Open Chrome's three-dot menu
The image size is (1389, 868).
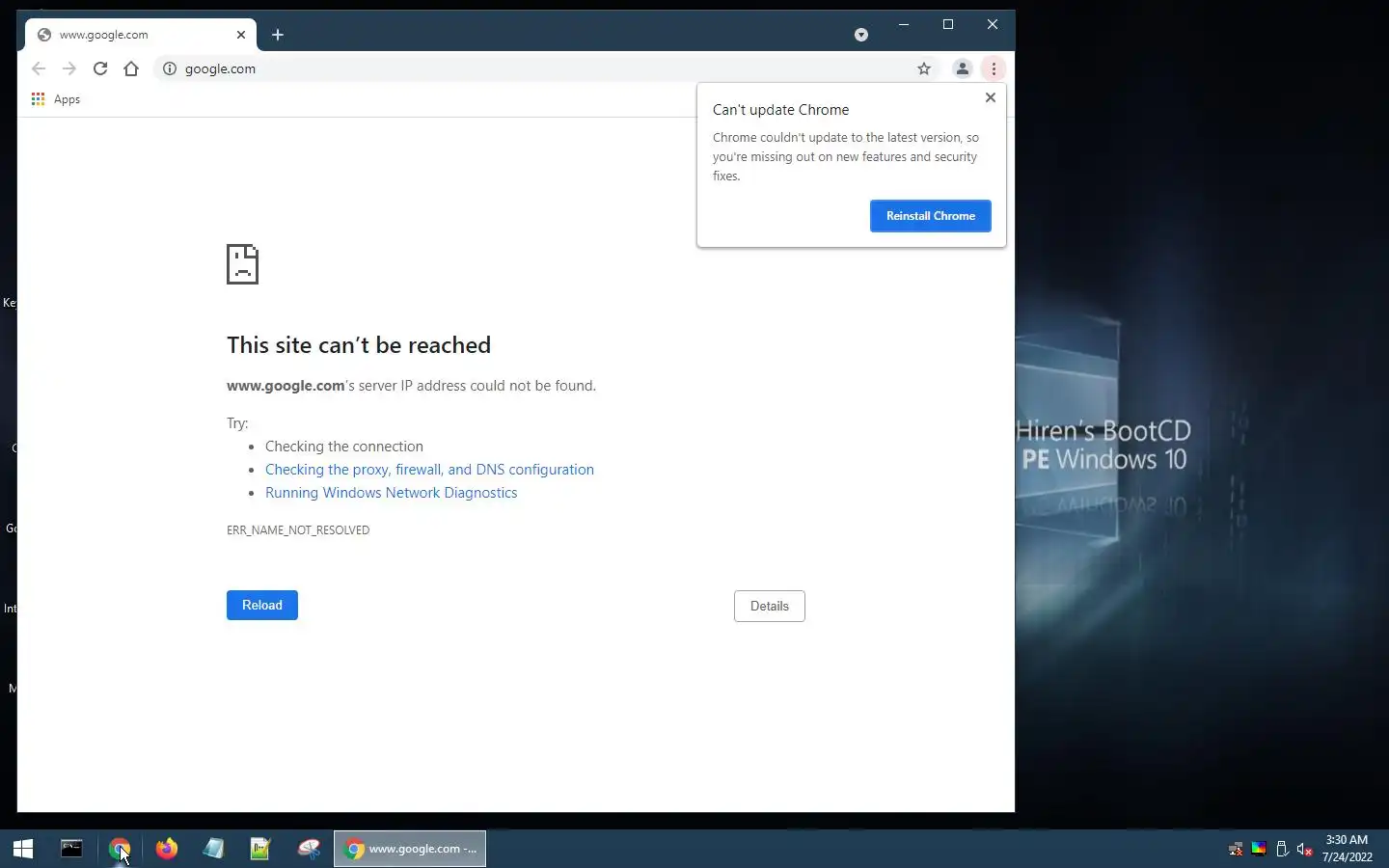point(994,68)
